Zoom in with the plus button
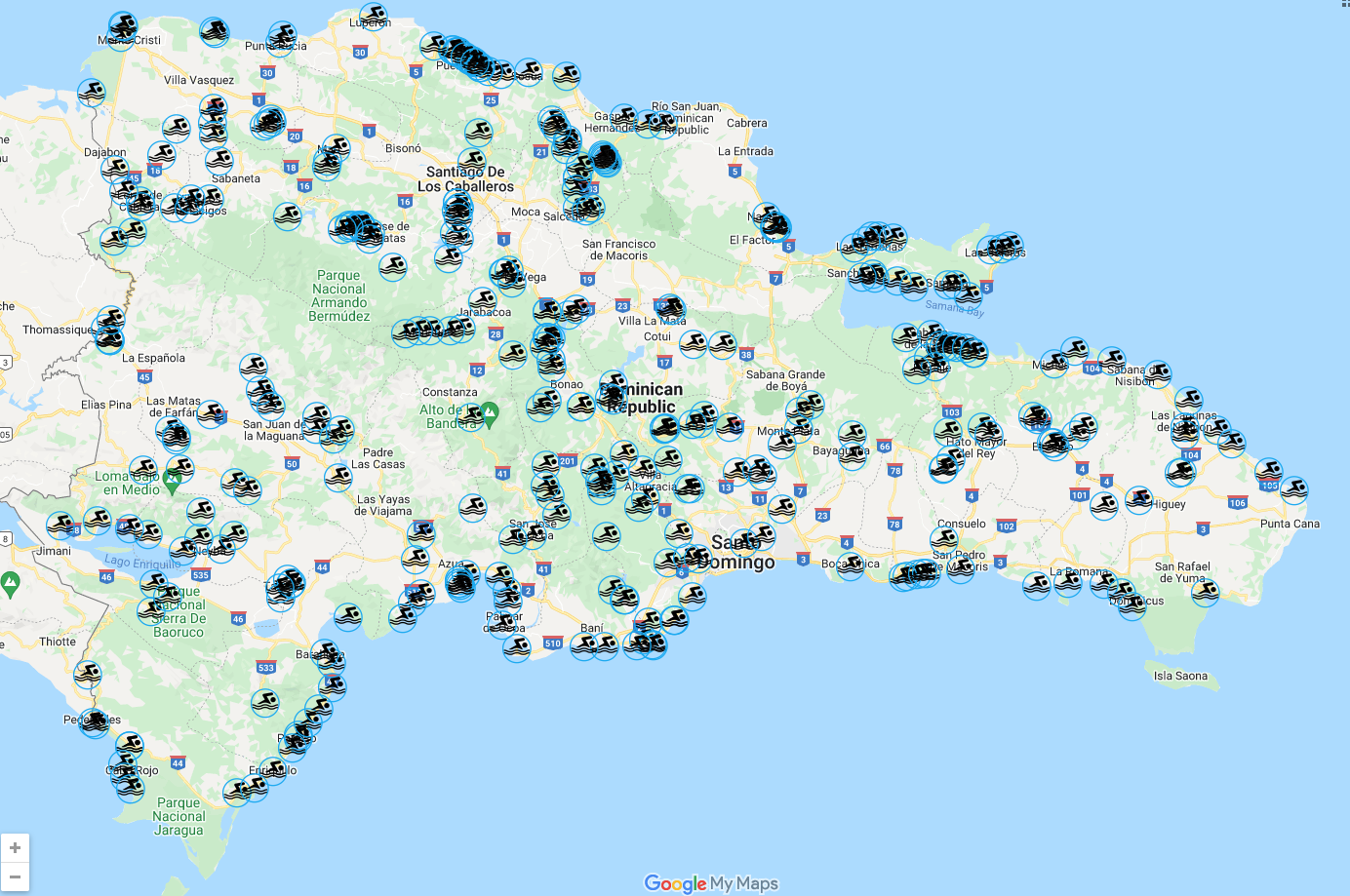The height and width of the screenshot is (896, 1350). [15, 847]
